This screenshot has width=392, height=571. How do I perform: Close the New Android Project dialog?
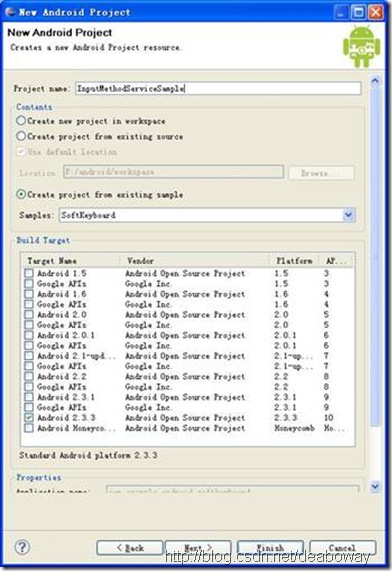[375, 12]
